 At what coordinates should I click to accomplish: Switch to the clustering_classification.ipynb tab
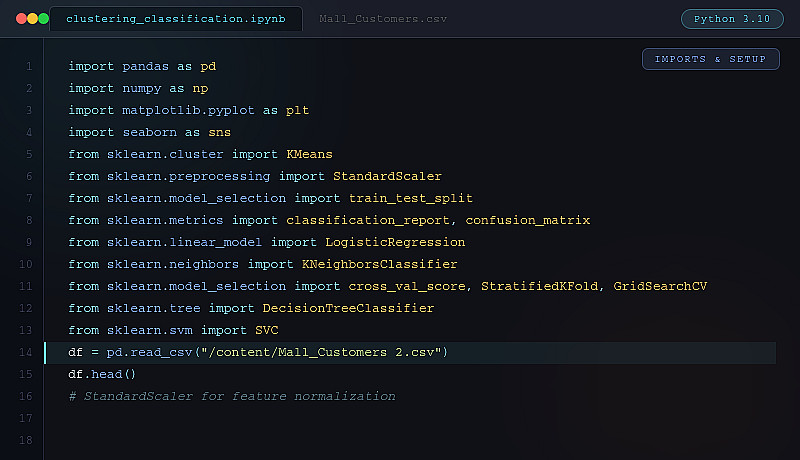(178, 19)
